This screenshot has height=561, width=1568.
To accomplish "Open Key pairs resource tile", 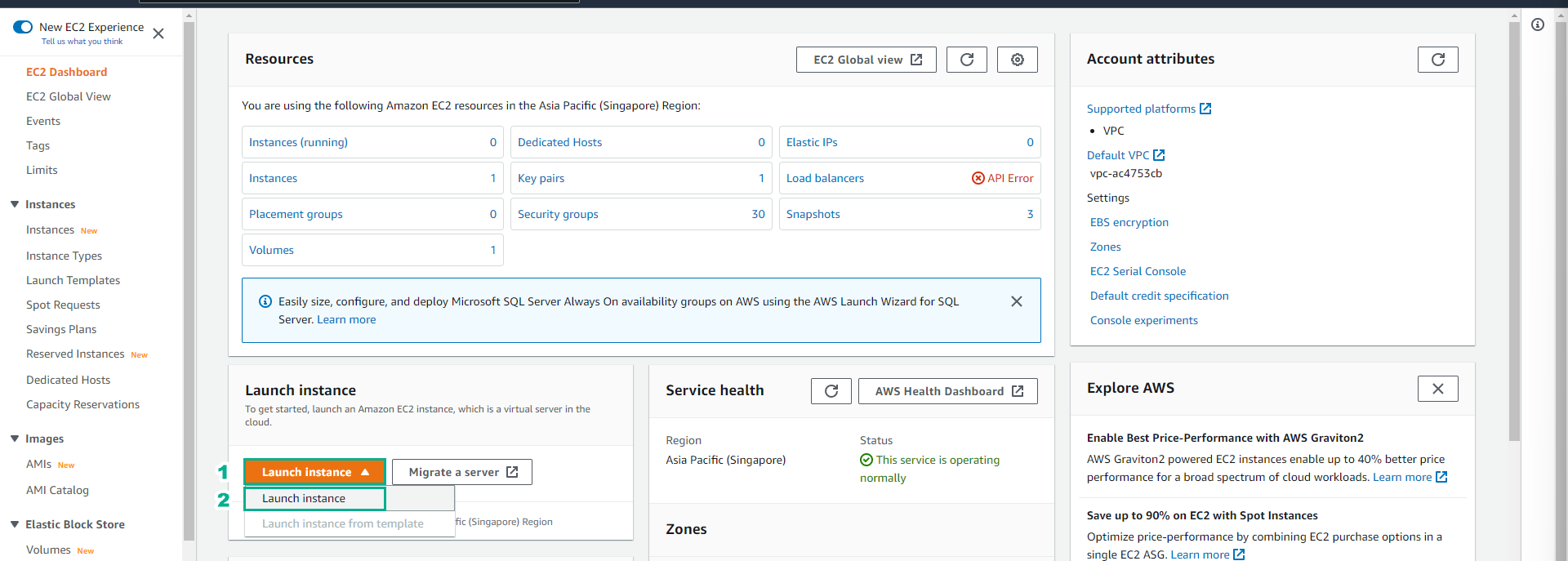I will pos(641,178).
